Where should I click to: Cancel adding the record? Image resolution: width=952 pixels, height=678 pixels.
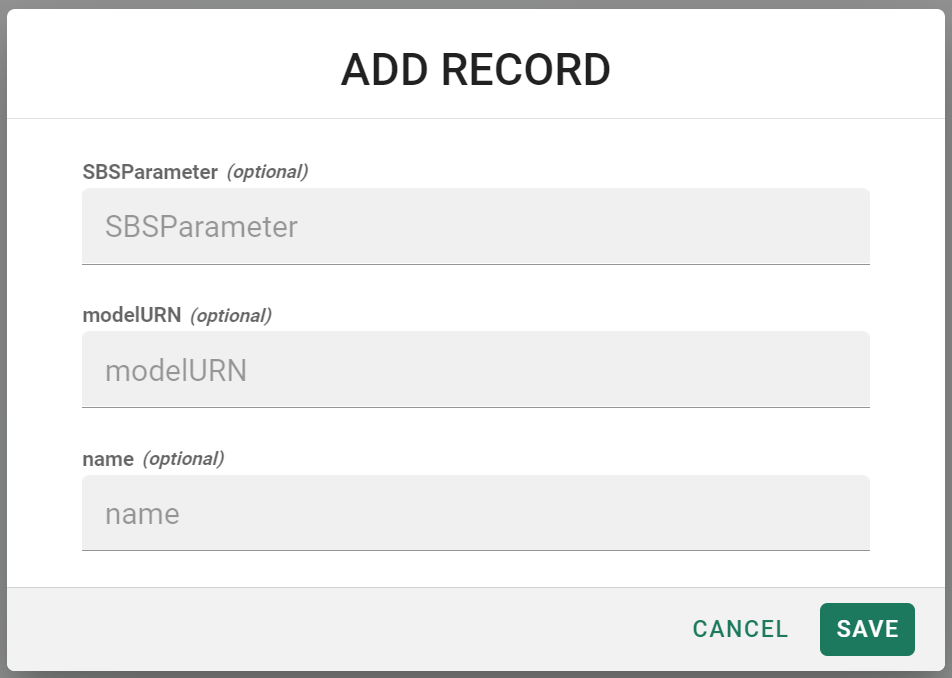click(740, 629)
